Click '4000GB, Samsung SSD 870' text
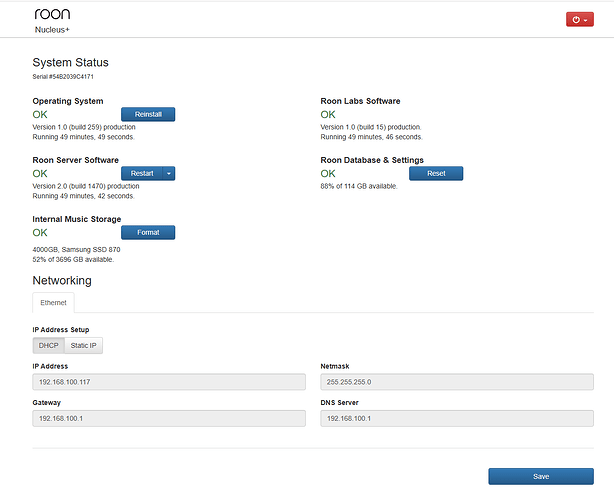The image size is (614, 500). (x=76, y=250)
